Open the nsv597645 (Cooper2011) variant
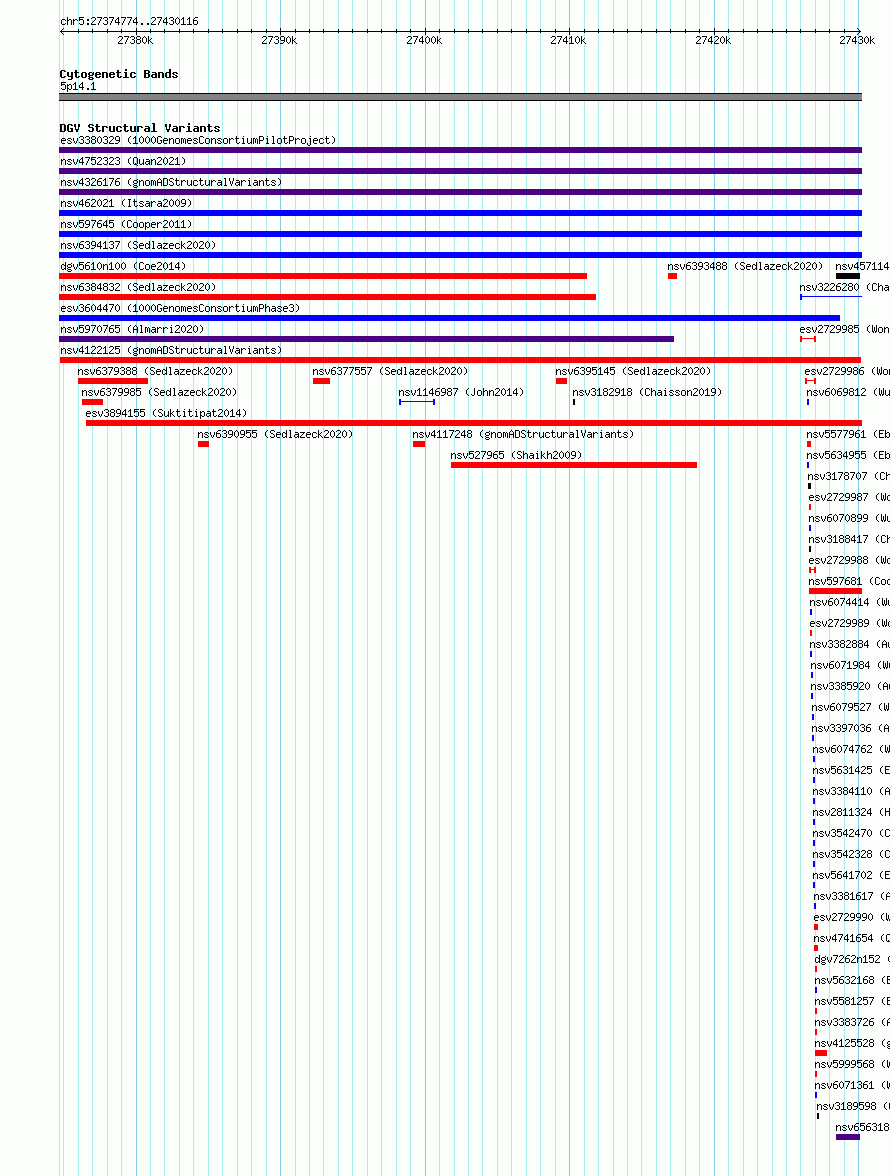The image size is (890, 1176). point(126,224)
